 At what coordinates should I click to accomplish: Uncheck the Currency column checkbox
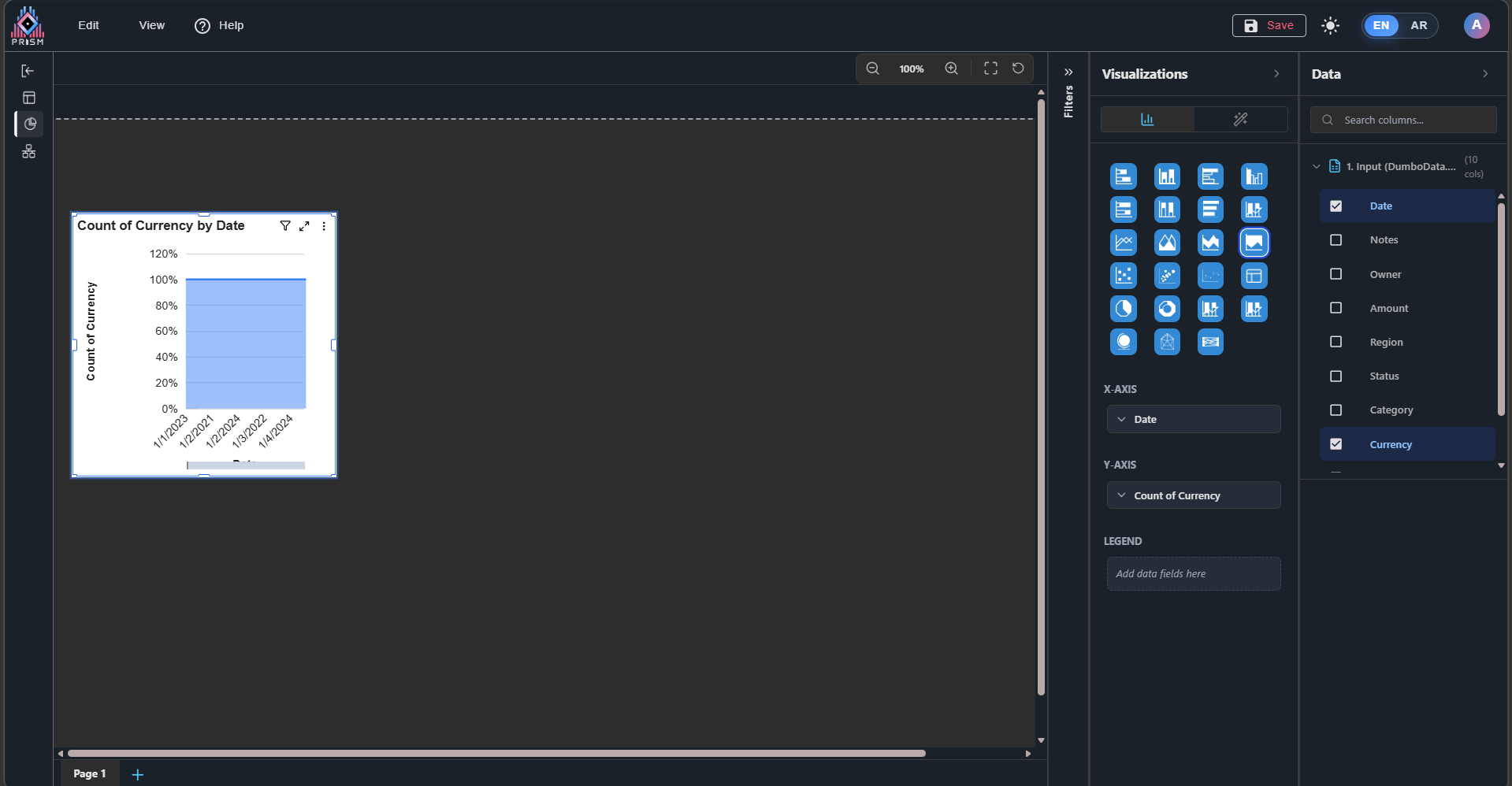1336,444
